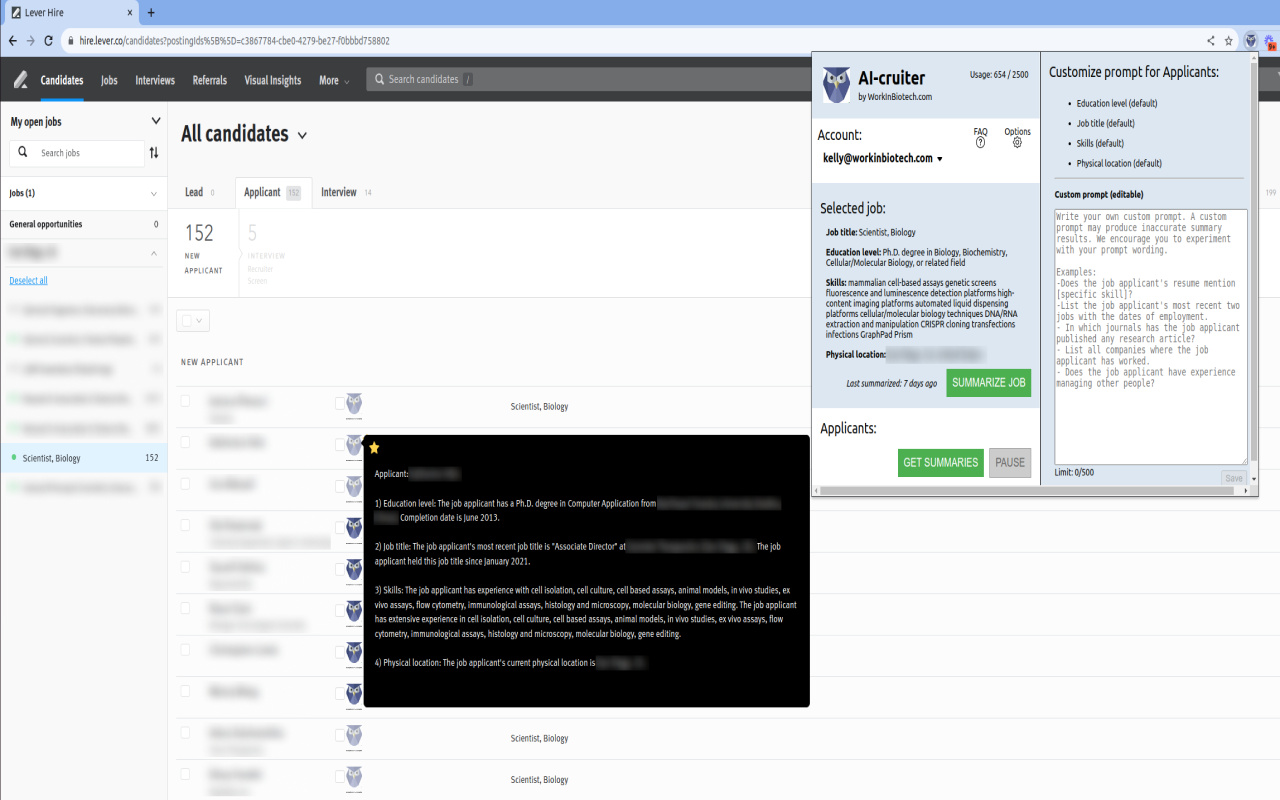Open the More menu in the top navigation
The height and width of the screenshot is (800, 1280).
pos(334,80)
